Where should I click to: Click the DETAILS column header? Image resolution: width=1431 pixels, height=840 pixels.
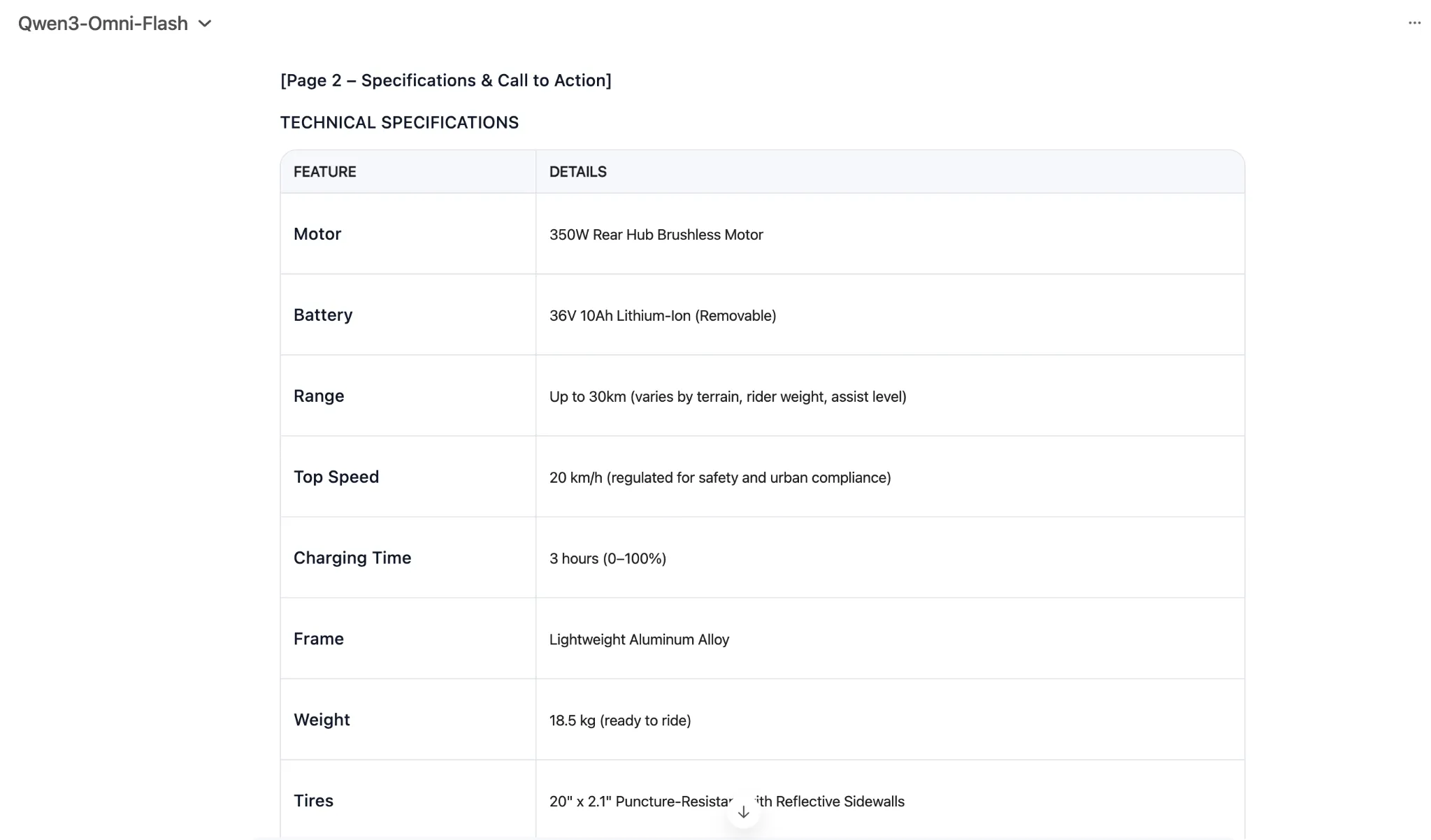pyautogui.click(x=577, y=172)
